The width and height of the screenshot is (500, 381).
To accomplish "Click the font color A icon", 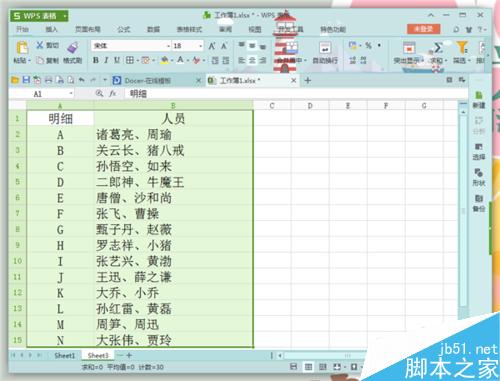I will pyautogui.click(x=180, y=60).
